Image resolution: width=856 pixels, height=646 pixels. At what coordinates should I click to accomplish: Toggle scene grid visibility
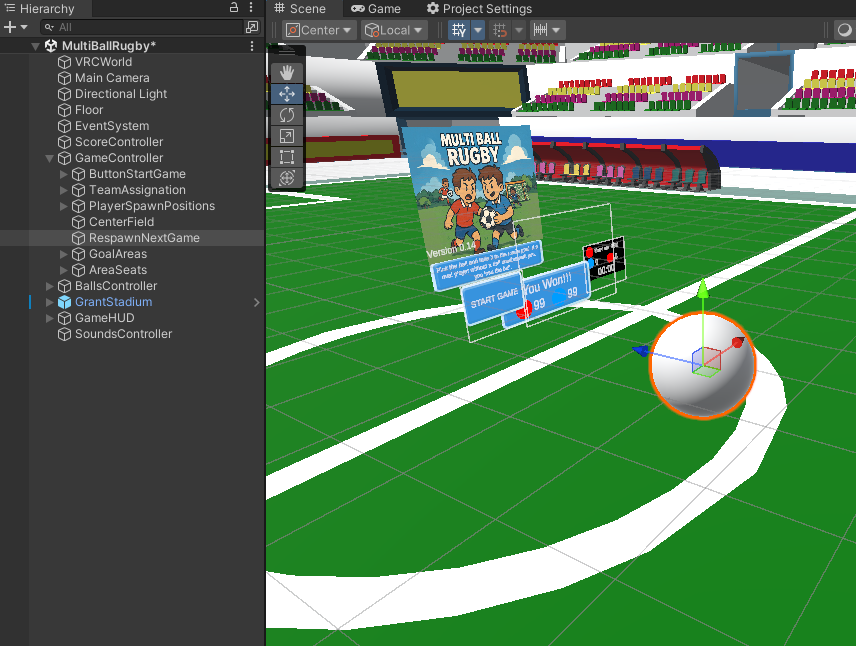459,30
